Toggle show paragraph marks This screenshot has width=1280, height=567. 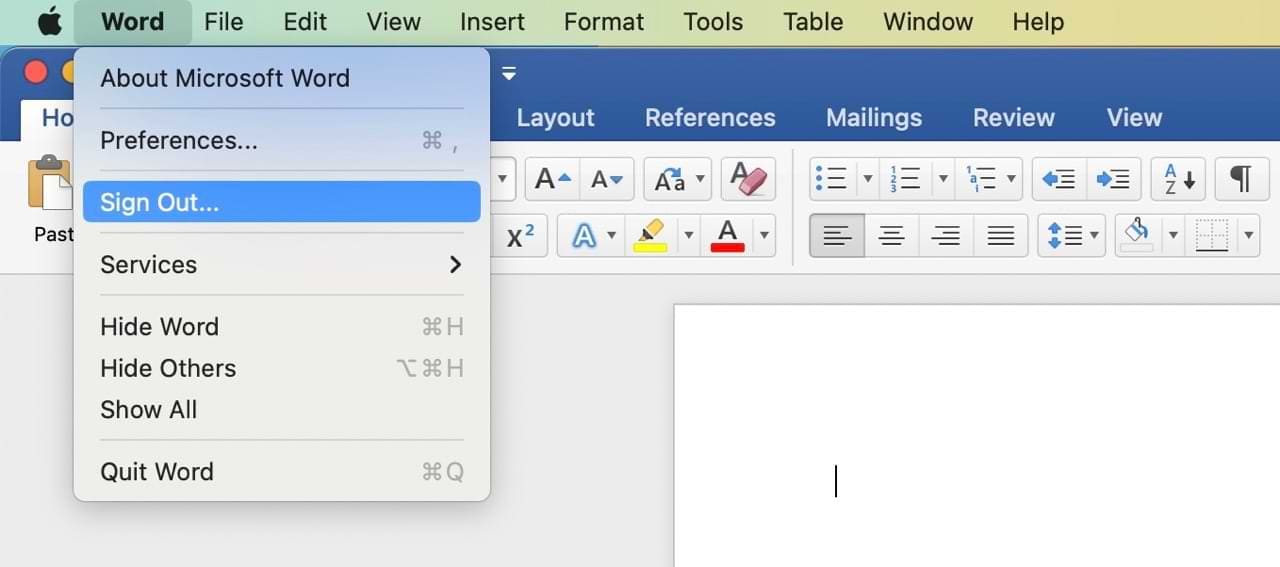pyautogui.click(x=1241, y=180)
